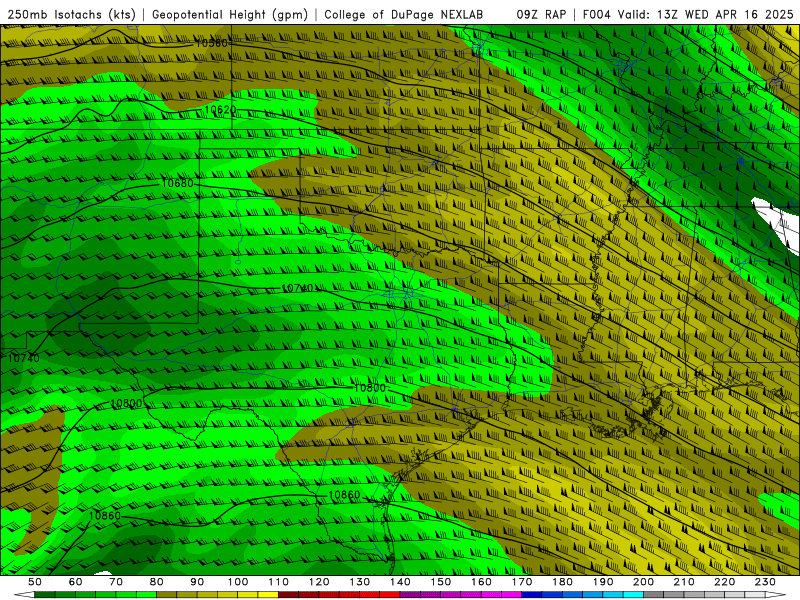Click the bright yellow colorbar swatch left of 110

click(x=268, y=595)
